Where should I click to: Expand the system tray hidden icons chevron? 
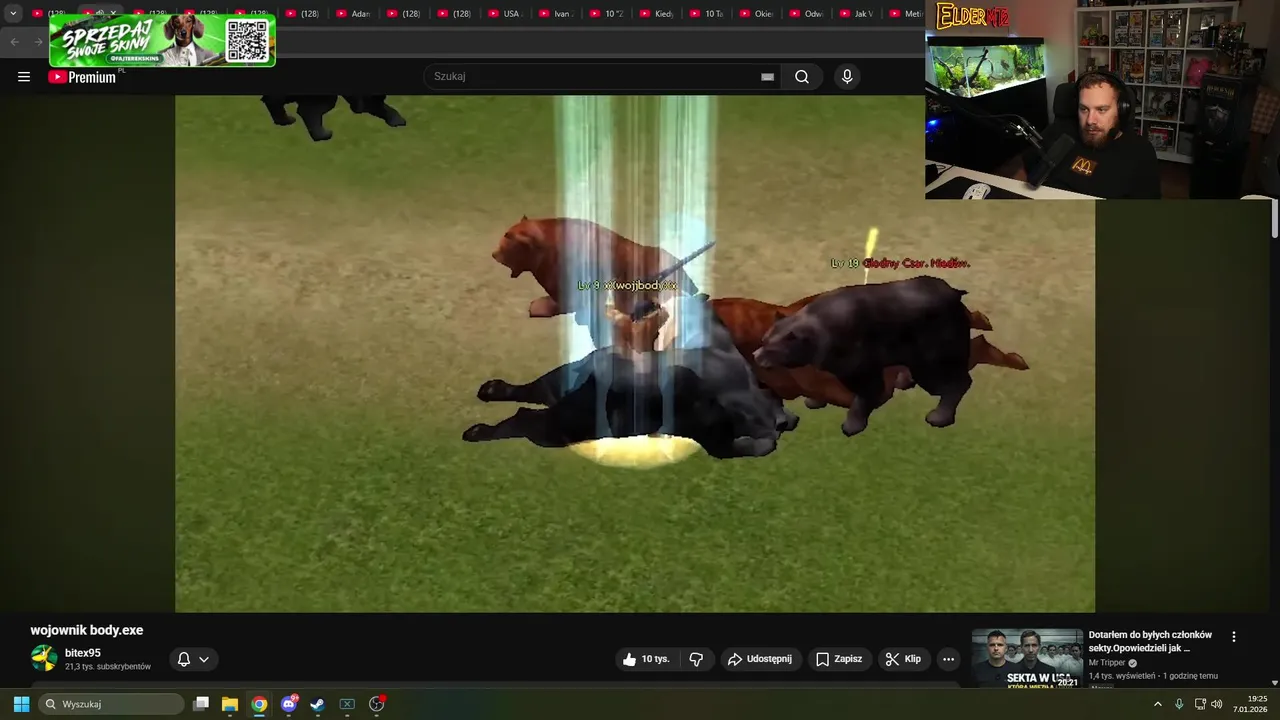pos(1158,704)
